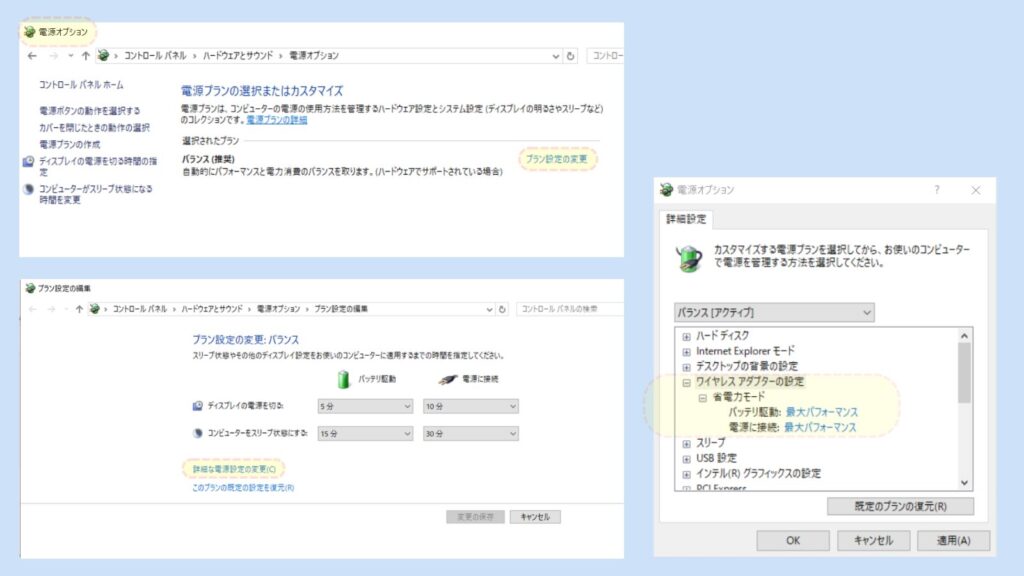Click the power options icon in the title bar
The height and width of the screenshot is (576, 1024).
(x=28, y=30)
